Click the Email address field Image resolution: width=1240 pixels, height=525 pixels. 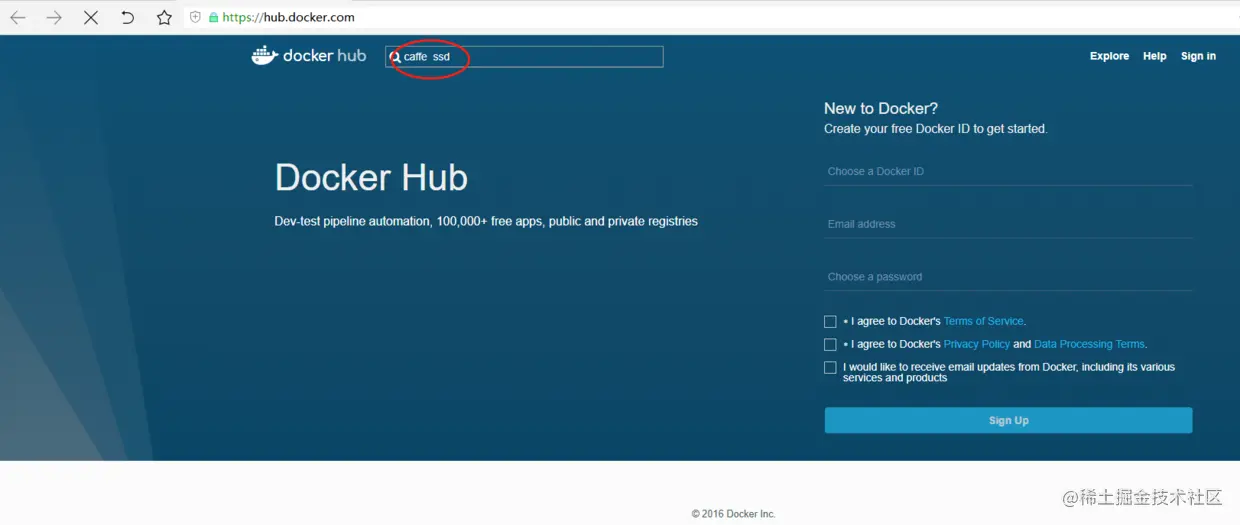tap(1008, 224)
